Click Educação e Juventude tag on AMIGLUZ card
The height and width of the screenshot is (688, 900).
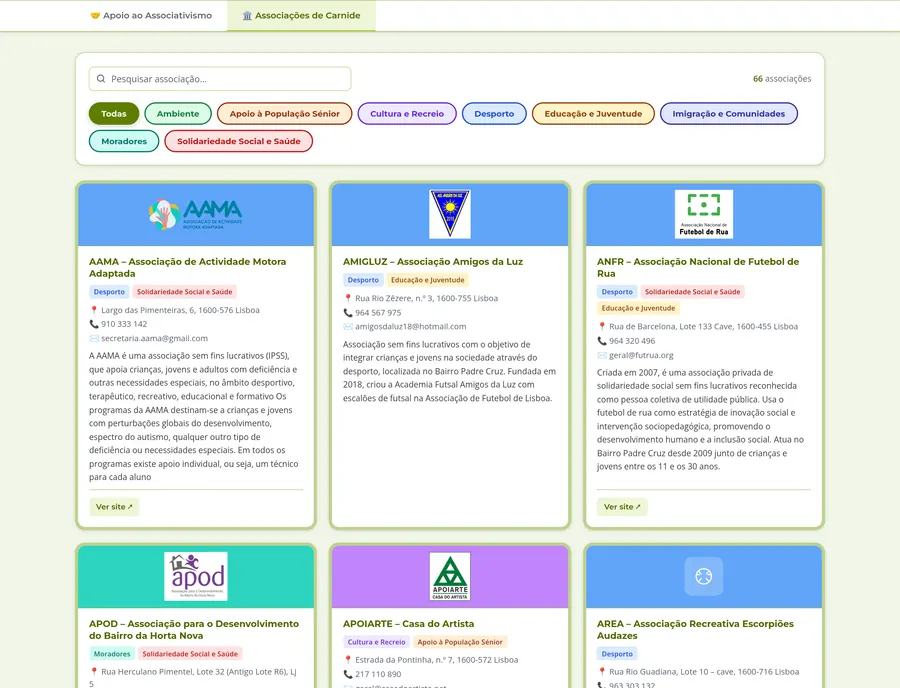click(x=428, y=280)
